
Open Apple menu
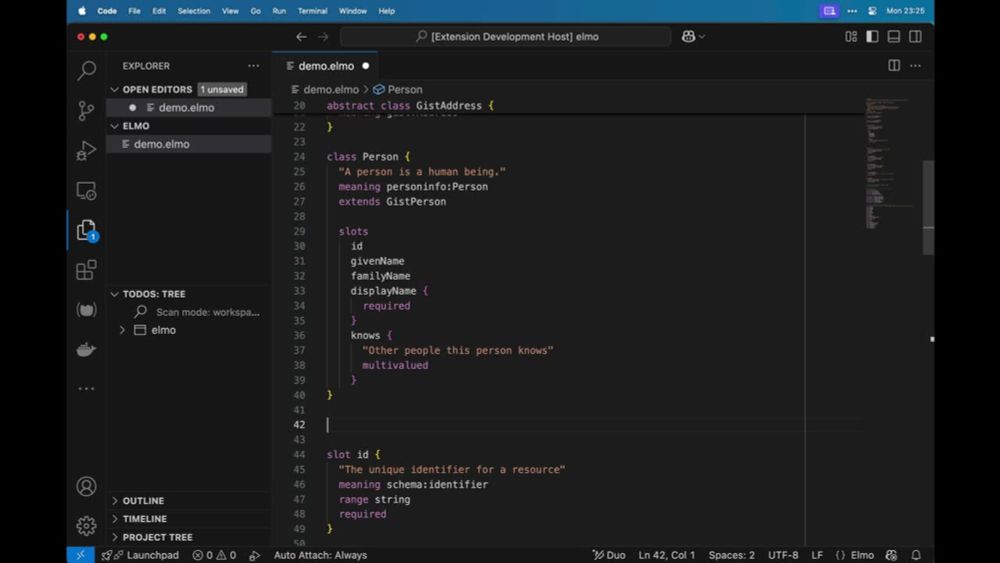82,11
